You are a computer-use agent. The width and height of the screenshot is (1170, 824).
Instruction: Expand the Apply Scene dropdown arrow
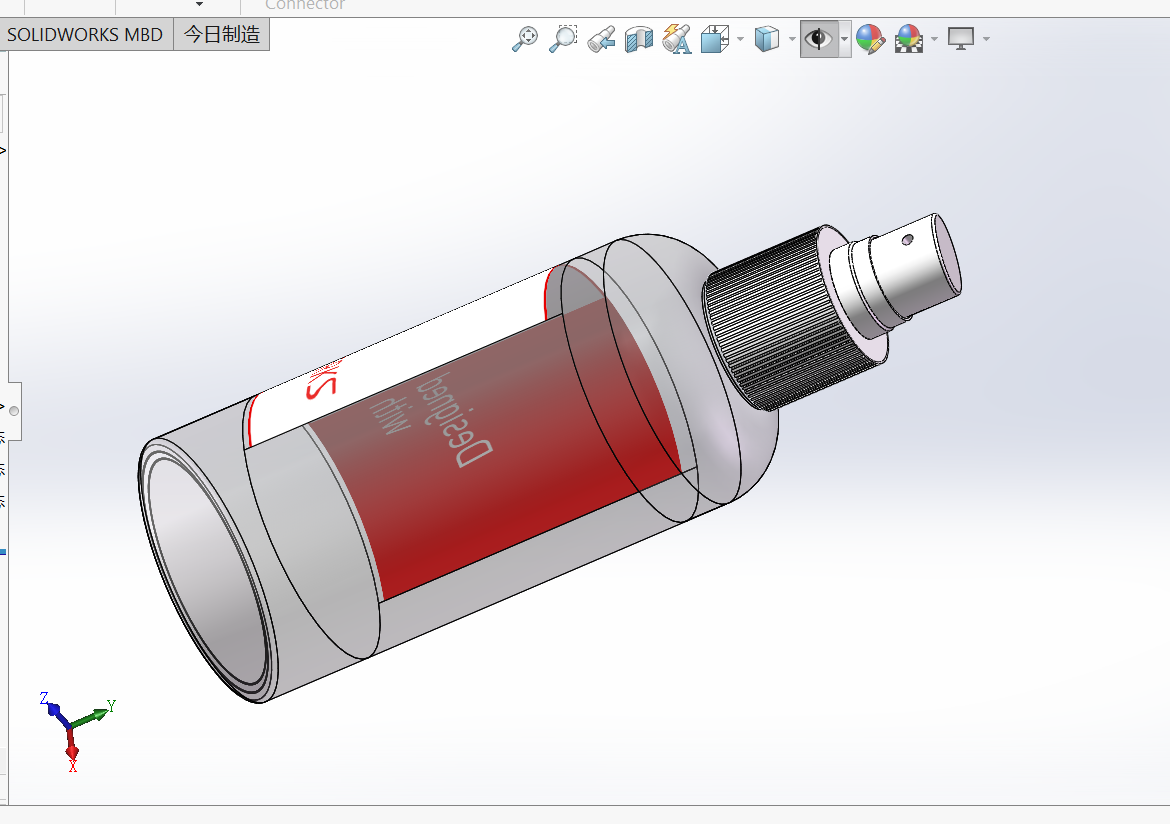tap(934, 39)
